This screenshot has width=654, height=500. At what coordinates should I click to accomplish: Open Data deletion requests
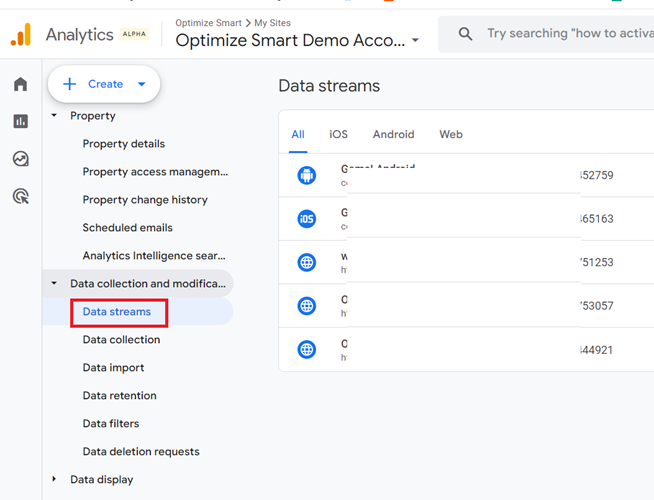(x=141, y=451)
